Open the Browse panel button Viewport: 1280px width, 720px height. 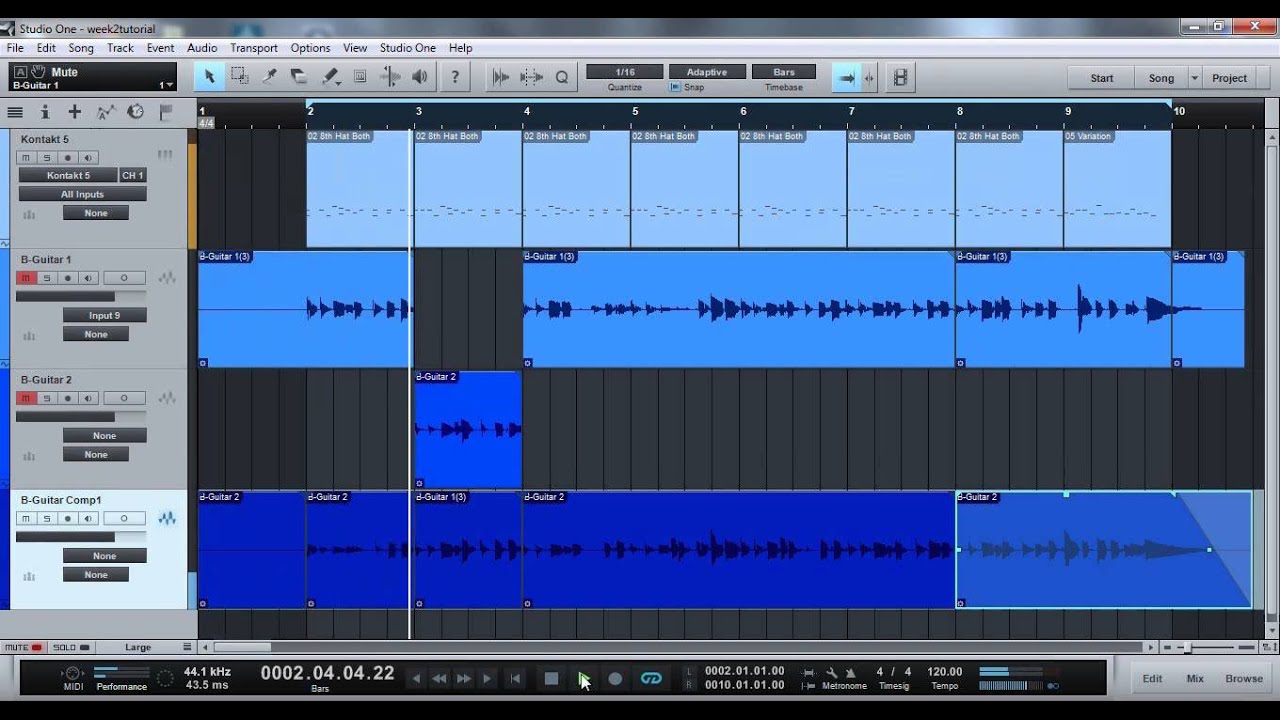1244,678
